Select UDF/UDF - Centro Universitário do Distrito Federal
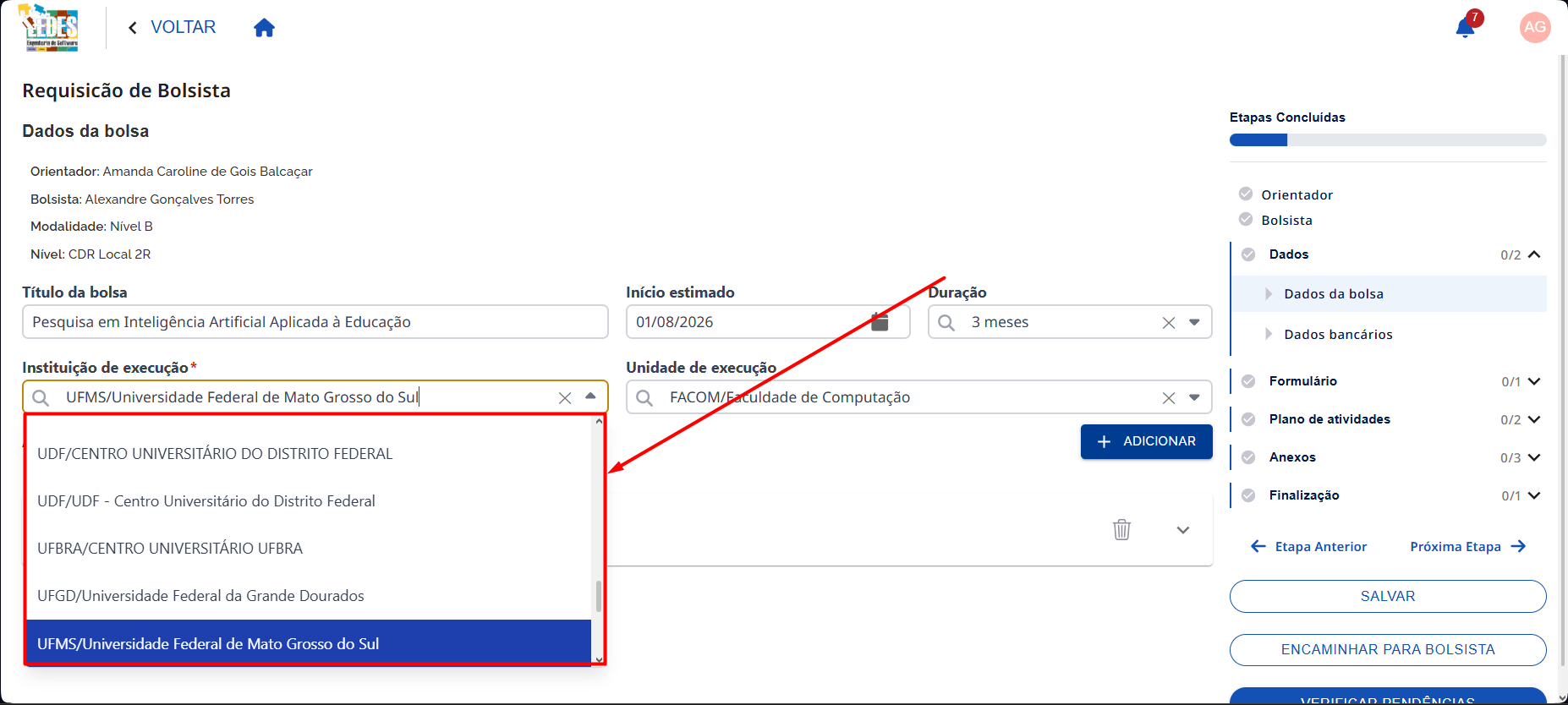This screenshot has height=705, width=1568. (309, 501)
